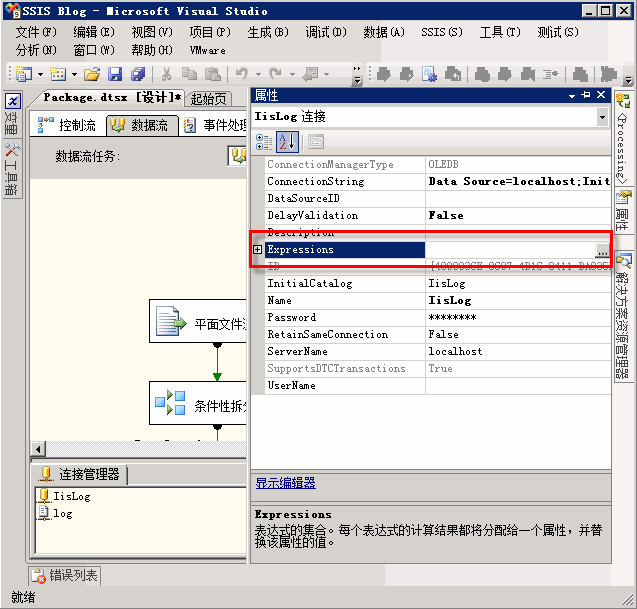Open the Add New Item dropdown arrow
This screenshot has width=637, height=609.
point(74,74)
